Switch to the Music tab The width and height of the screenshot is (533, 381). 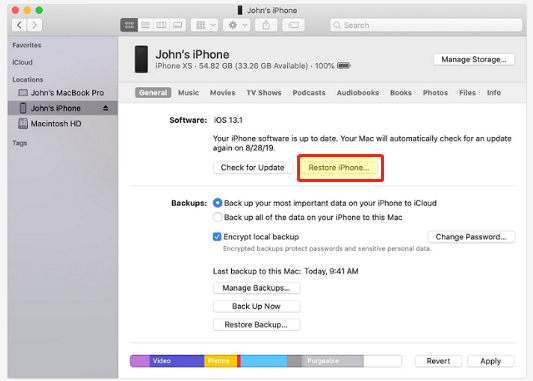click(x=188, y=92)
